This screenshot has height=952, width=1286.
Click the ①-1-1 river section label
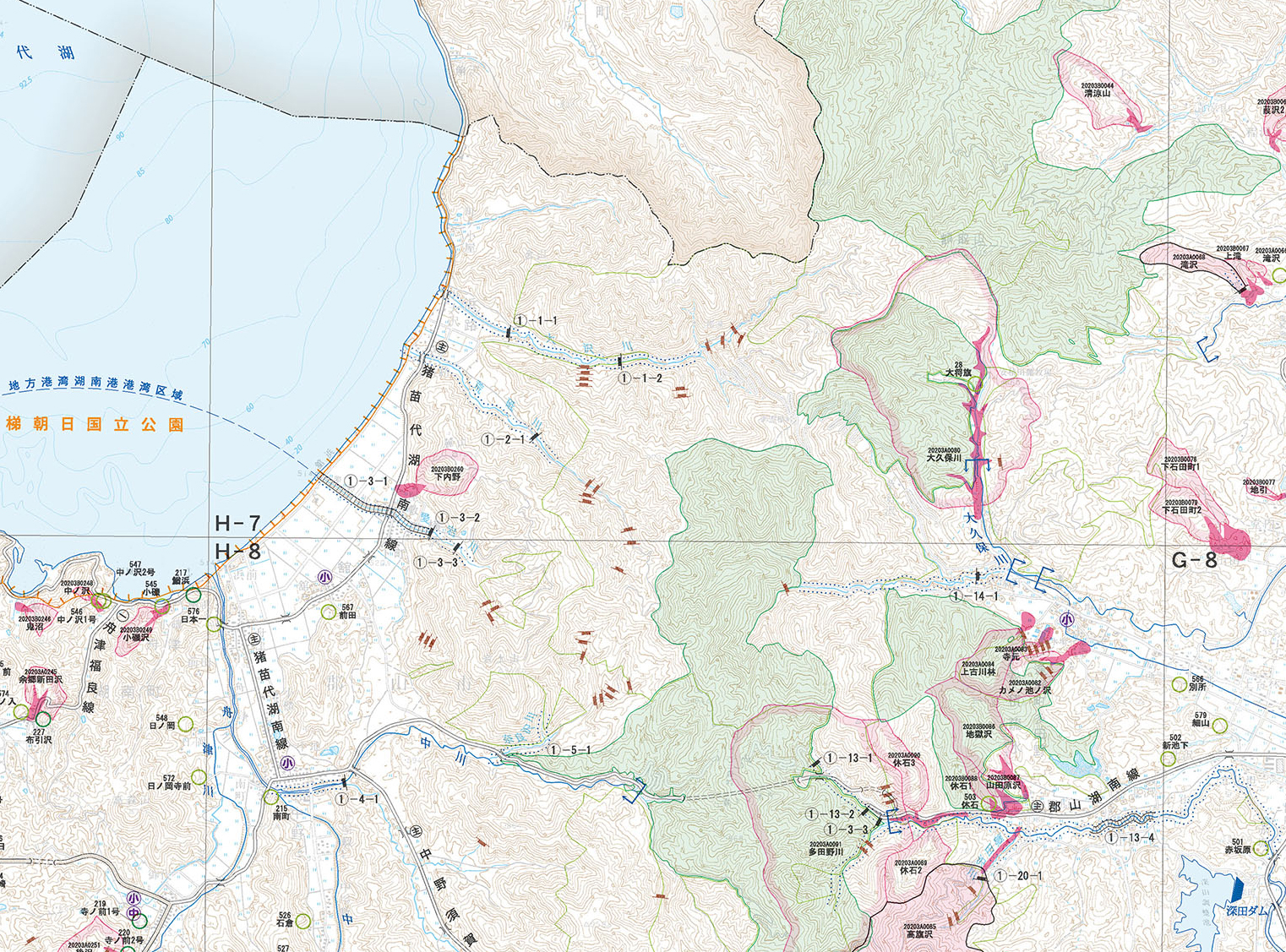coord(536,321)
